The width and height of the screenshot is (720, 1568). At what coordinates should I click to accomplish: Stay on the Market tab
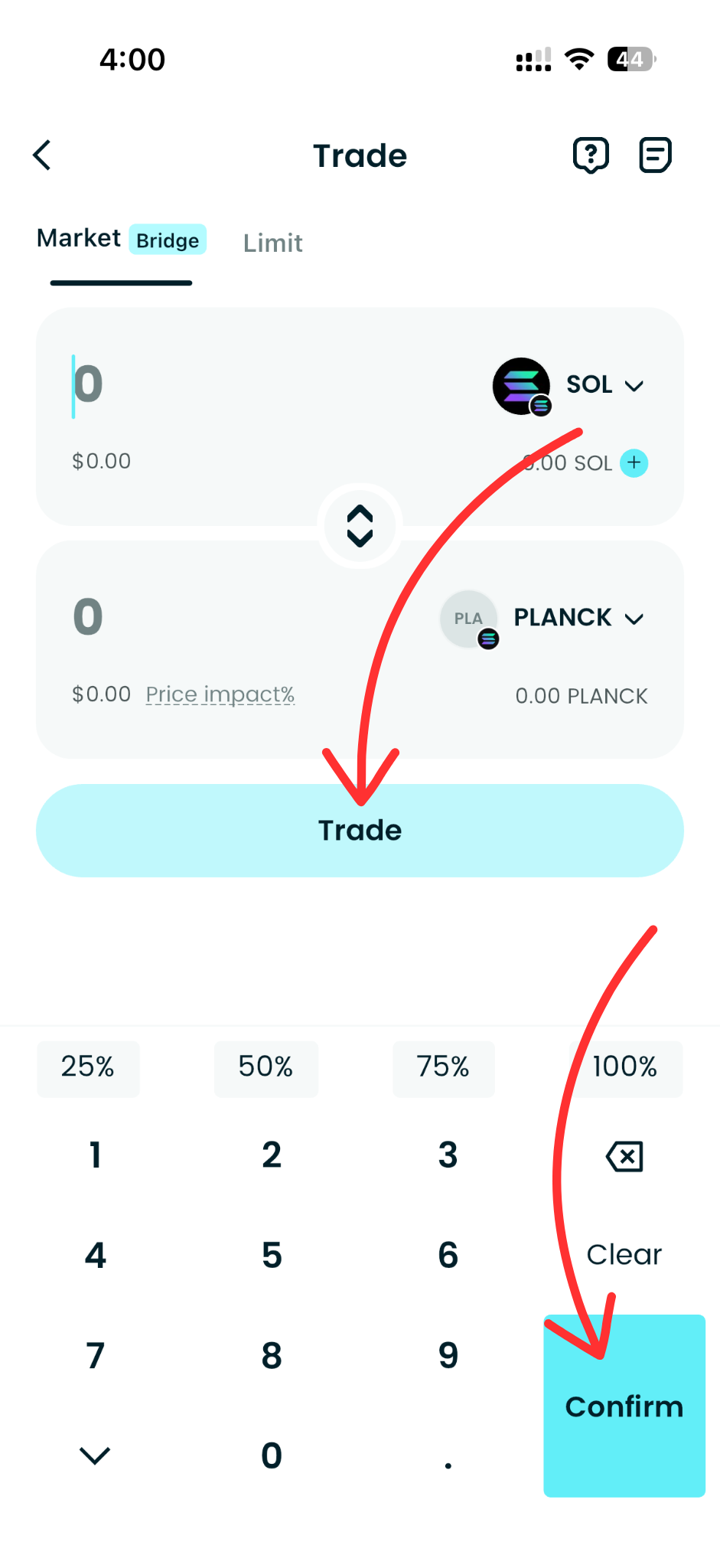[x=79, y=238]
